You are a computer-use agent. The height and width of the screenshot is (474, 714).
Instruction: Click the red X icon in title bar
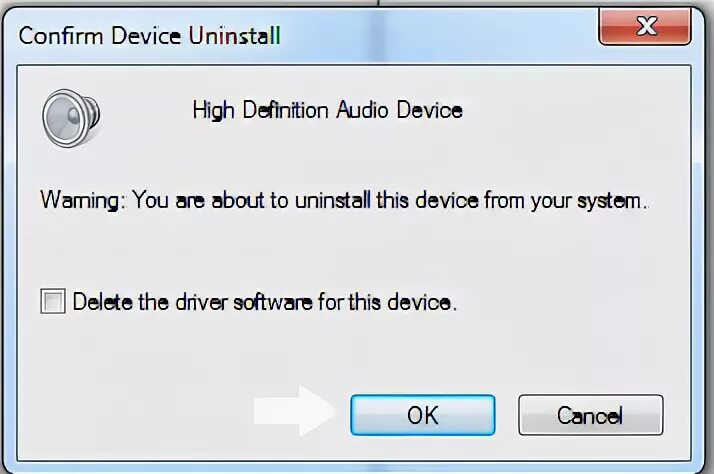tap(647, 25)
